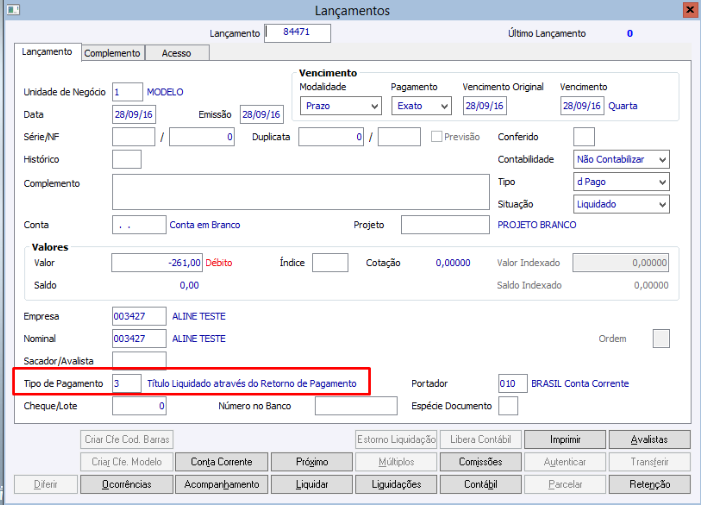
Task: Click the Ordem checkbox
Action: pyautogui.click(x=661, y=338)
